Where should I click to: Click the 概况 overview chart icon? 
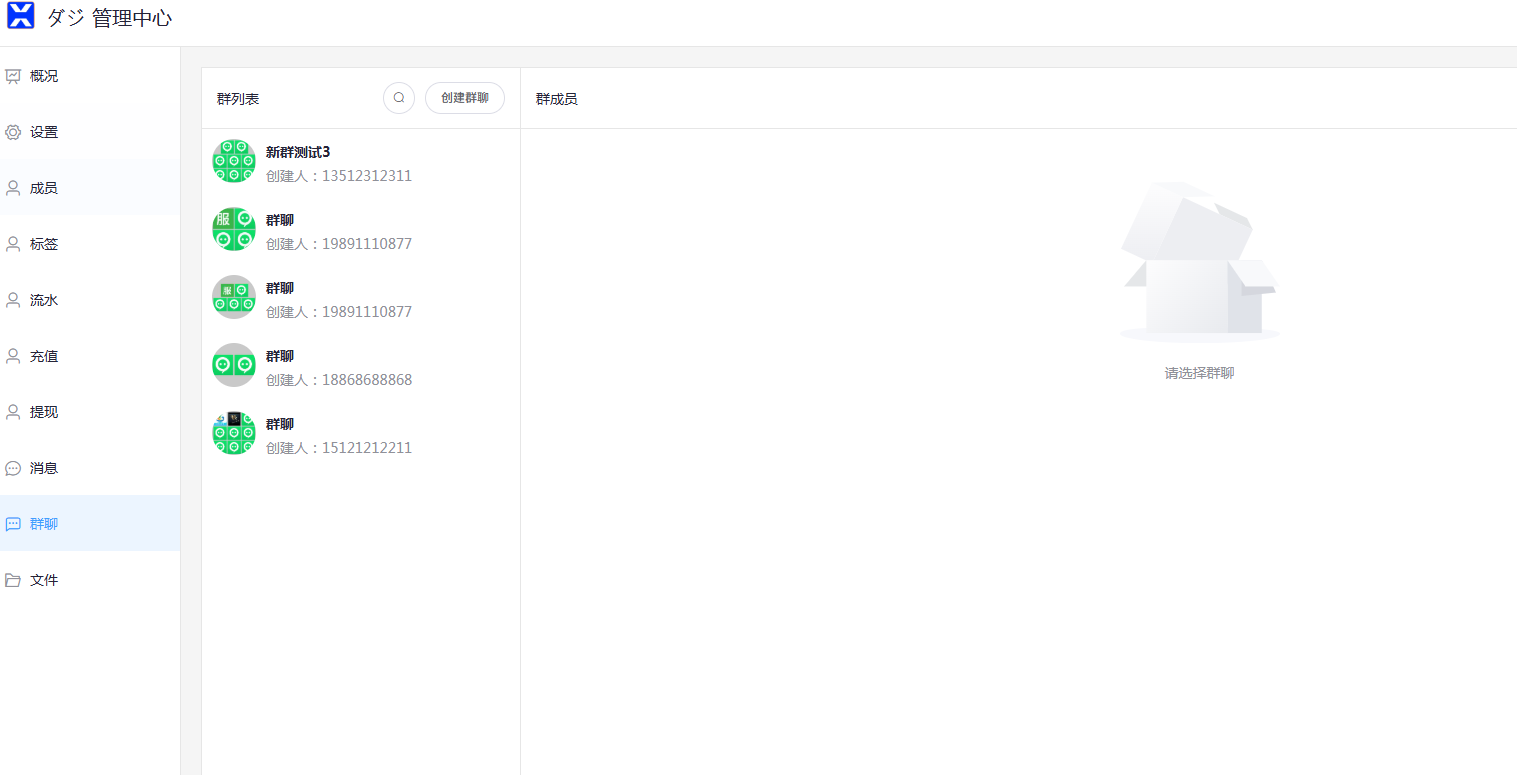[13, 76]
